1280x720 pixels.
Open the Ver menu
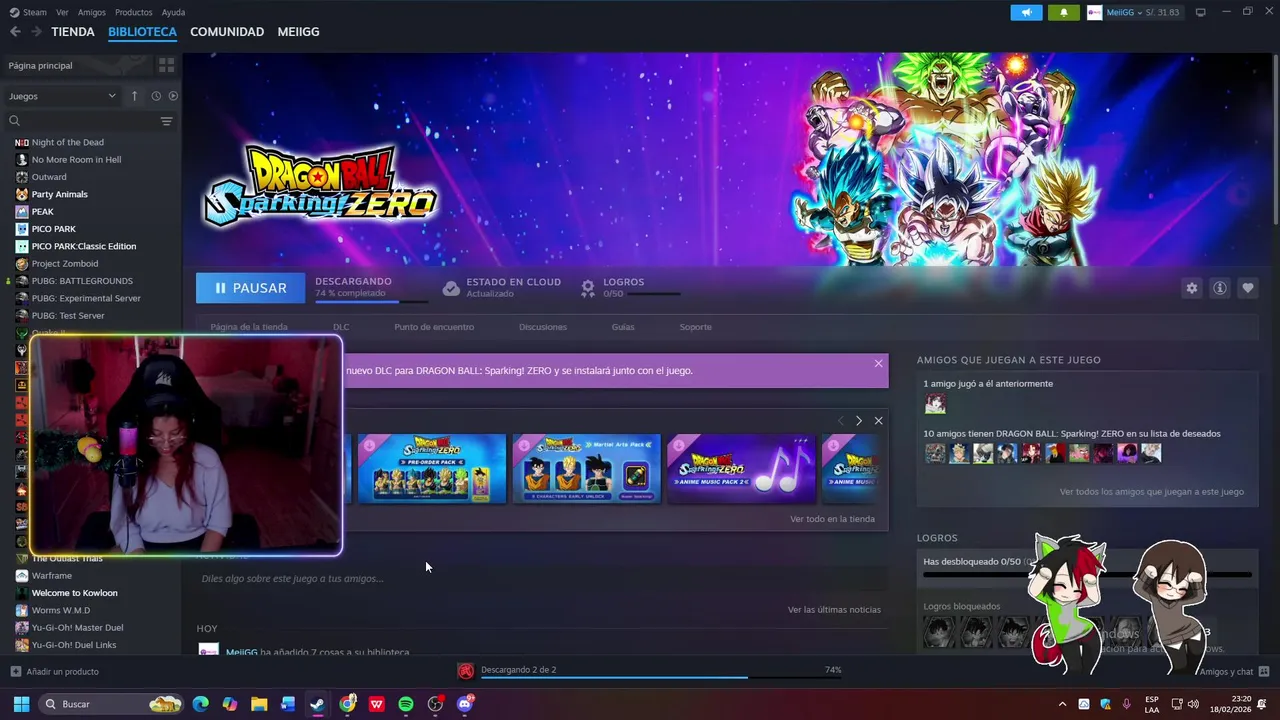62,12
